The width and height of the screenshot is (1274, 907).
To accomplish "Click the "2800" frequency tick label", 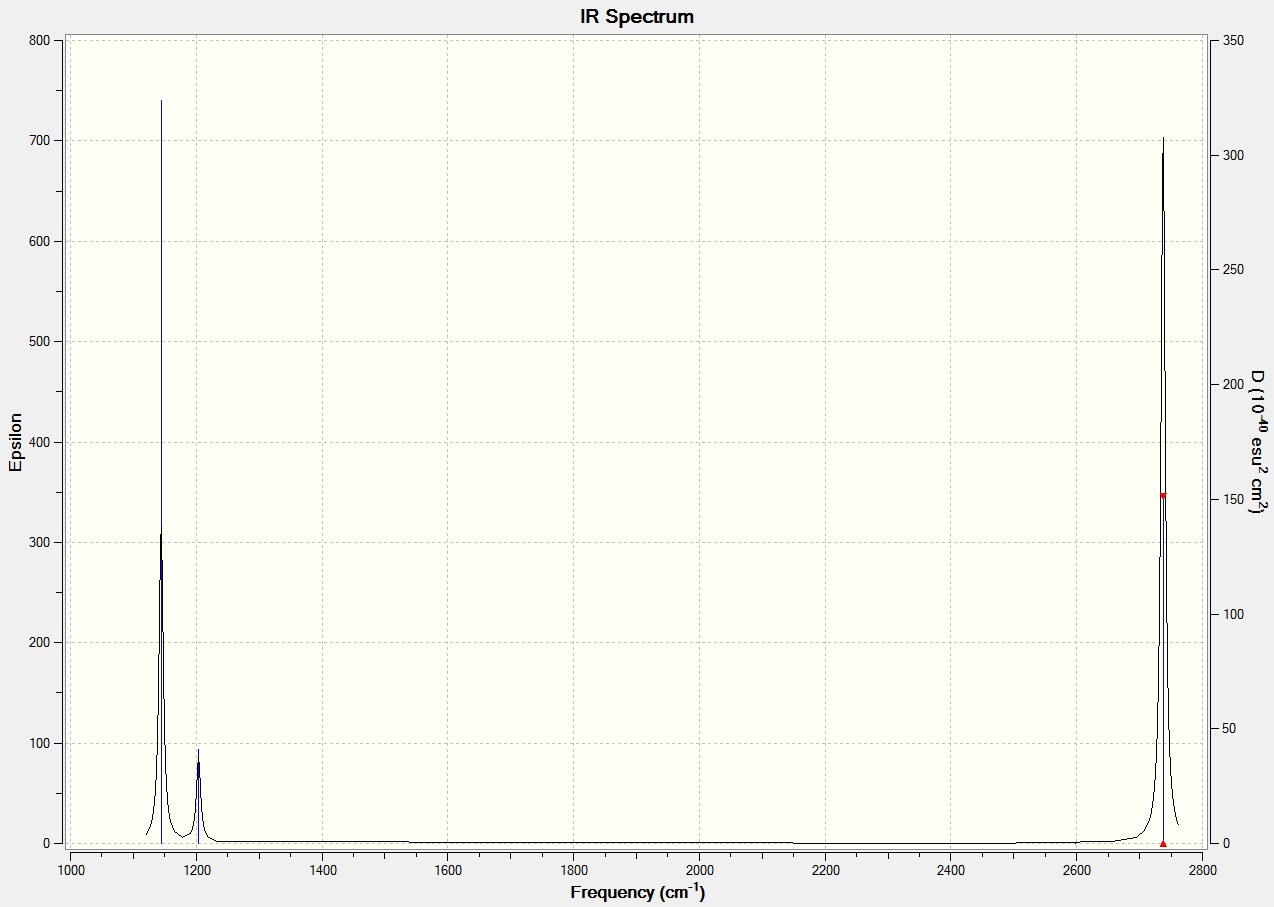I will [x=1202, y=870].
